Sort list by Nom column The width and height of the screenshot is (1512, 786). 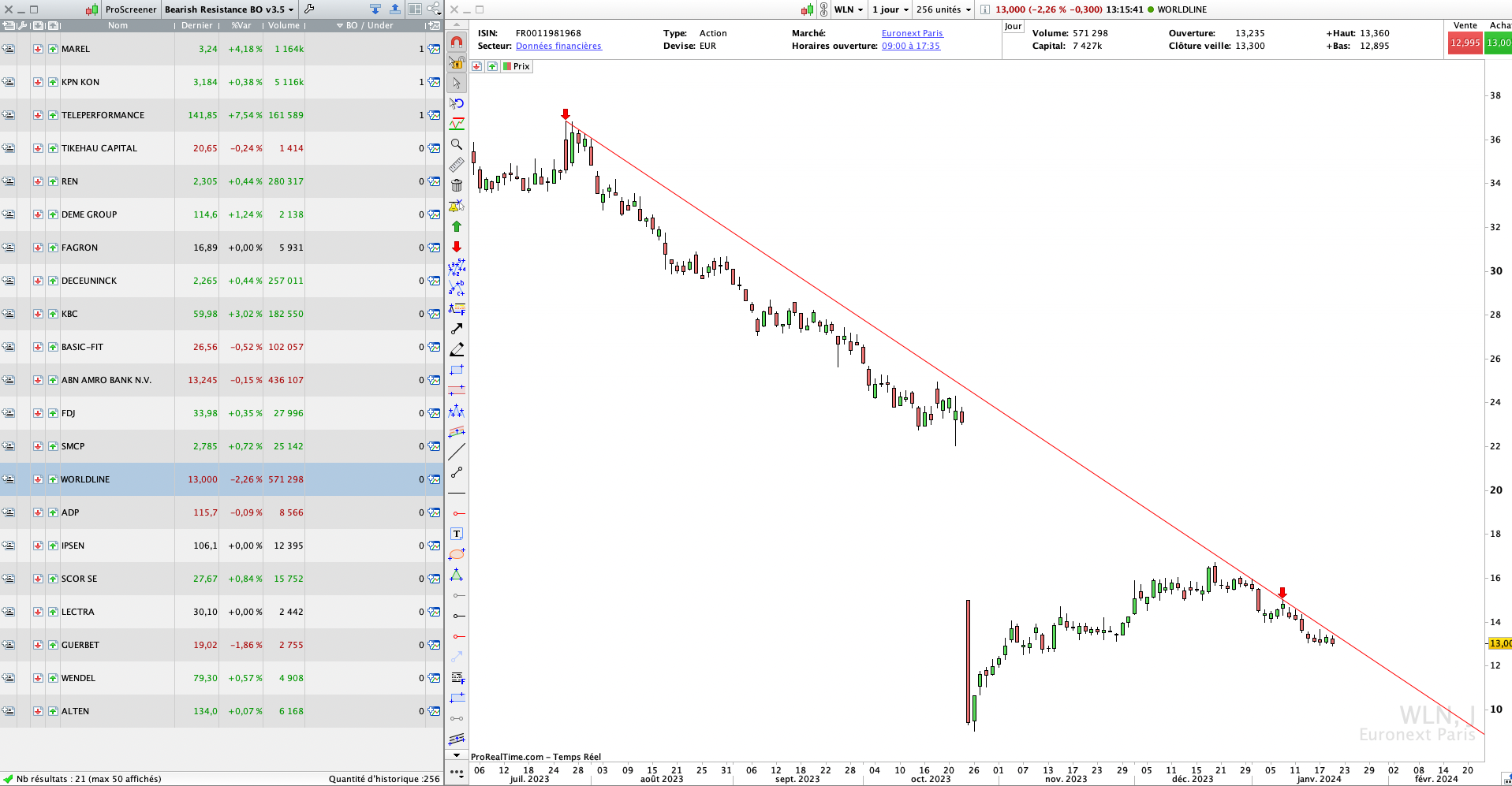click(x=118, y=25)
